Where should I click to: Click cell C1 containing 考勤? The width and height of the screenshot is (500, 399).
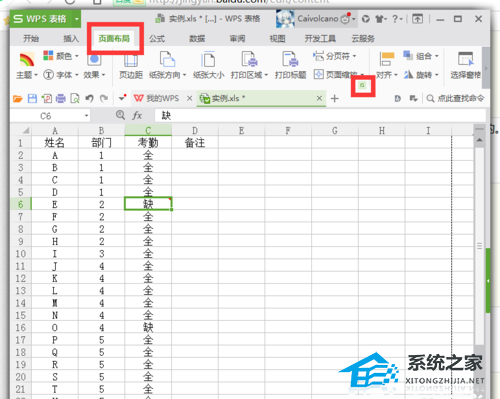click(148, 143)
